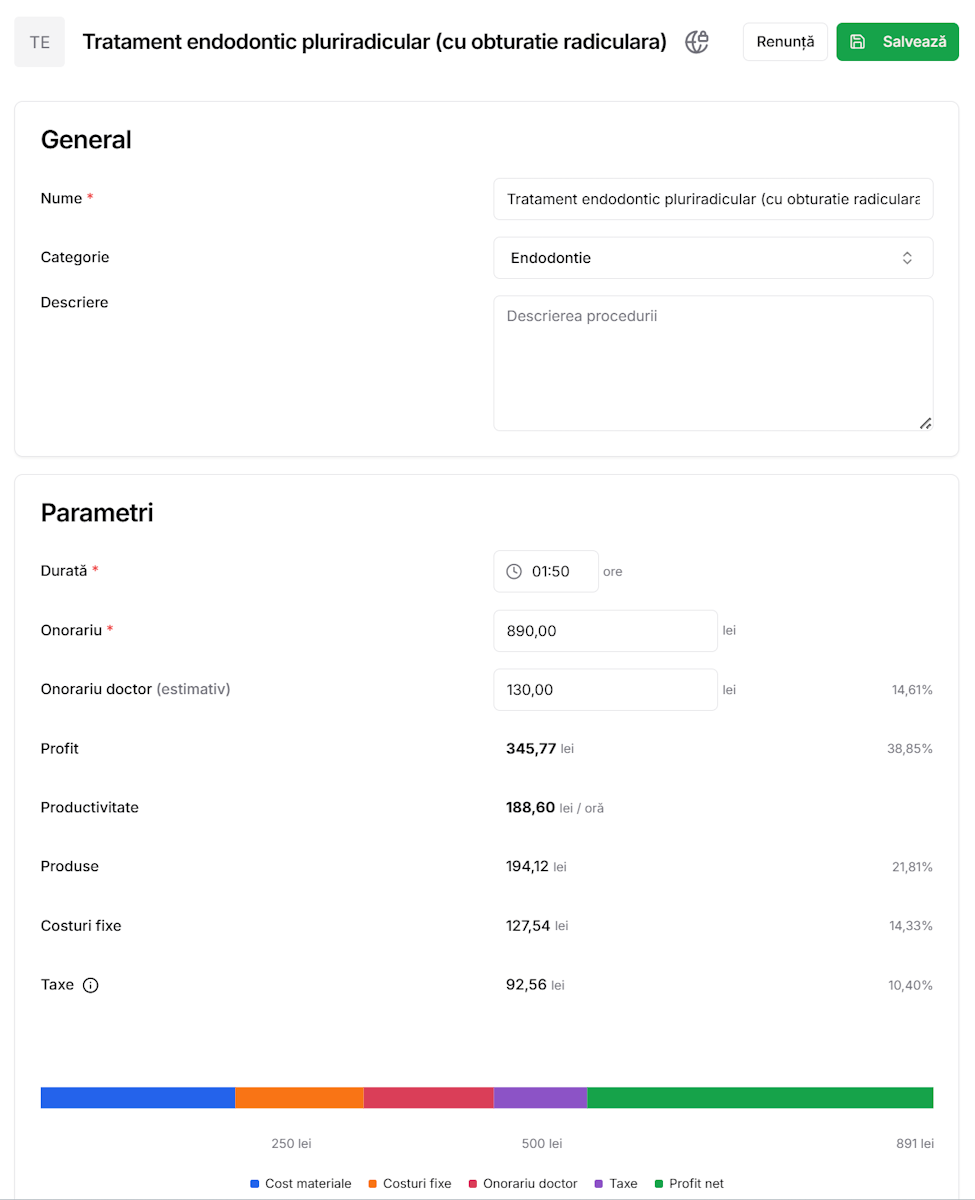Click the Descrierea procedurii textarea
The height and width of the screenshot is (1200, 975).
click(x=713, y=362)
